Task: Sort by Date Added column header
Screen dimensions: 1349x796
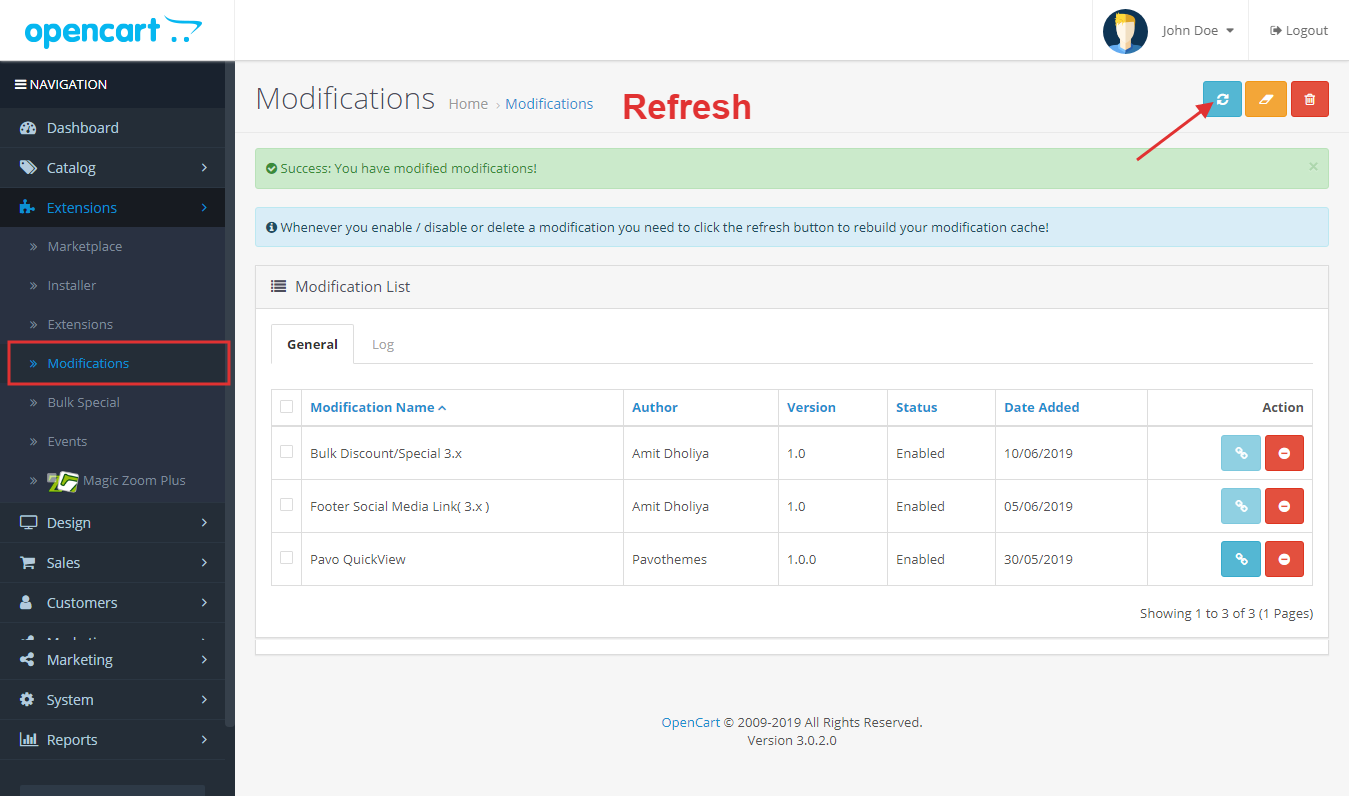Action: pos(1042,407)
